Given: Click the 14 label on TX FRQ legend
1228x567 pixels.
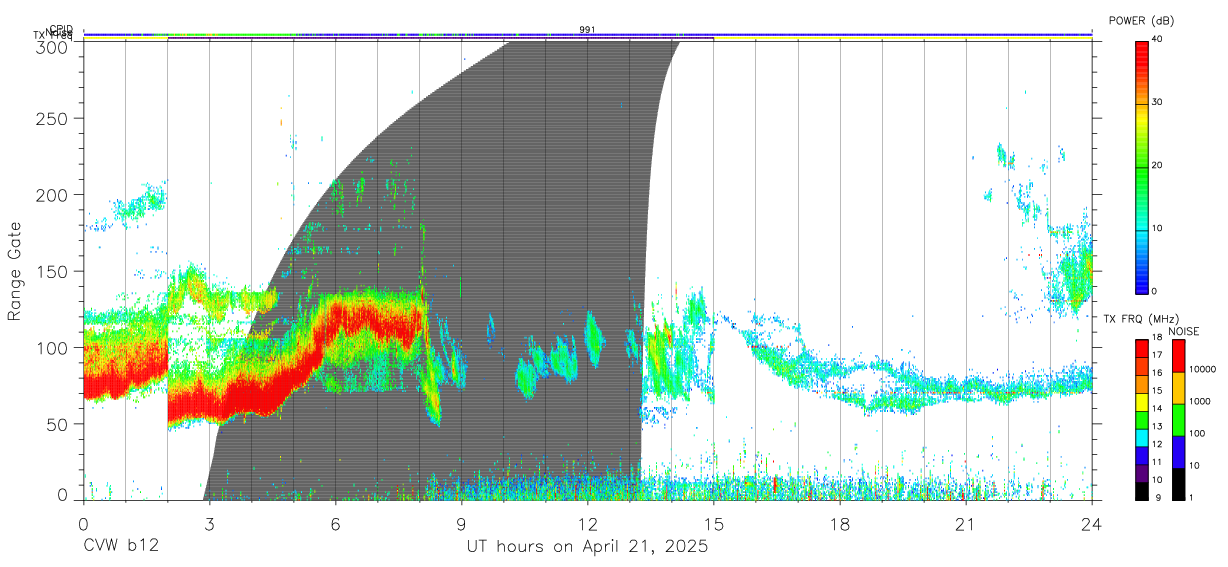Looking at the screenshot, I should point(1158,409).
